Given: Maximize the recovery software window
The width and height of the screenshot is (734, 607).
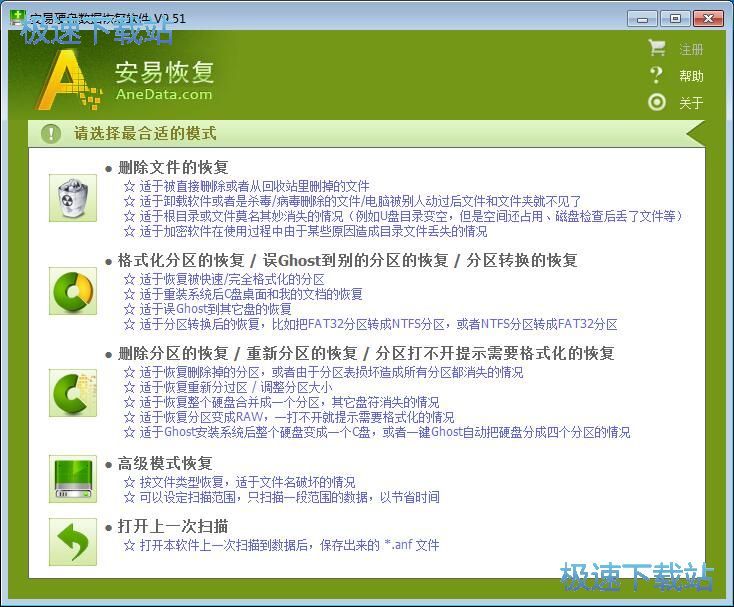Looking at the screenshot, I should click(x=675, y=19).
